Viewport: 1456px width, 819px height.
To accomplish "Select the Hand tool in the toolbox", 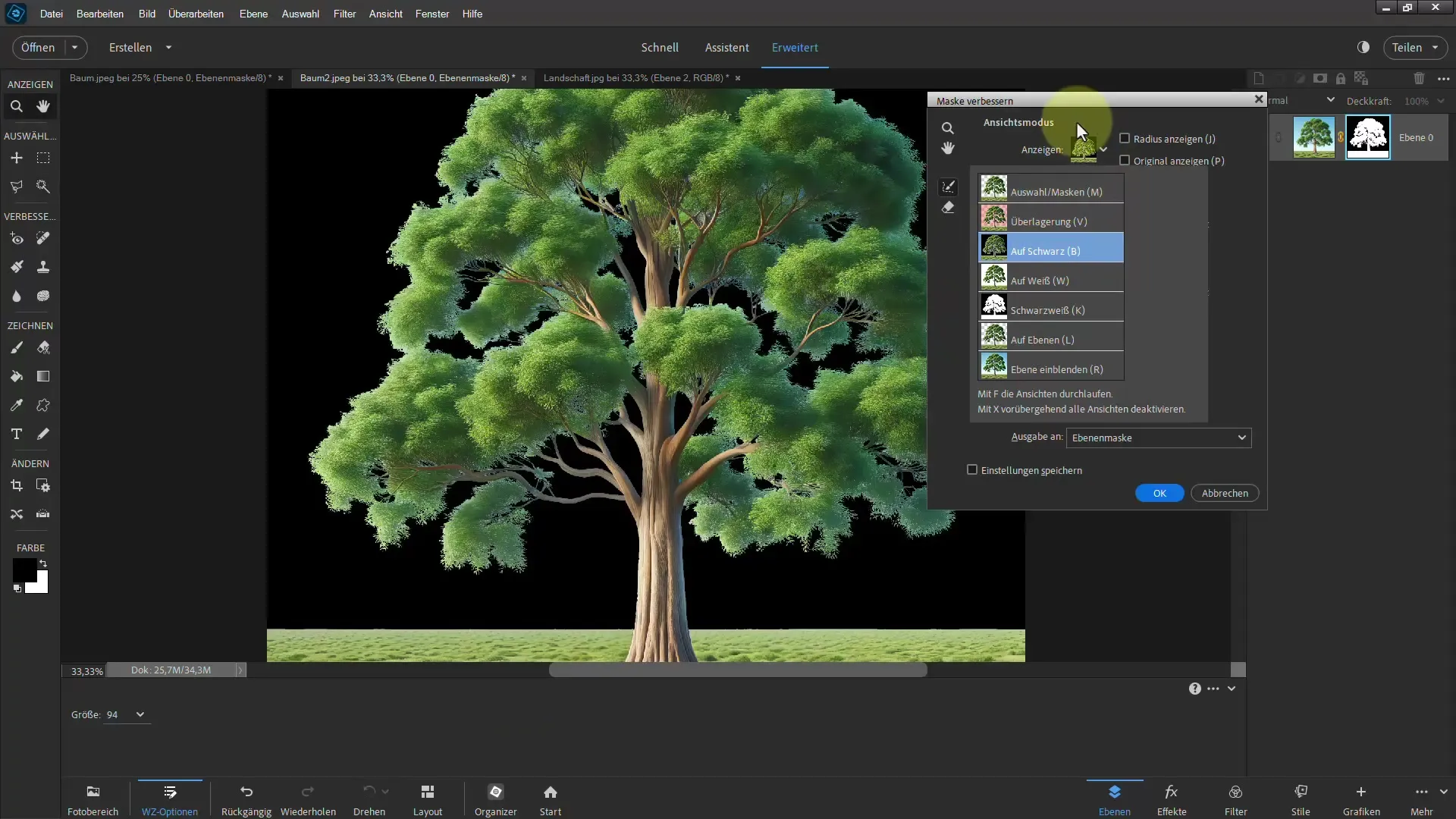I will coord(43,106).
